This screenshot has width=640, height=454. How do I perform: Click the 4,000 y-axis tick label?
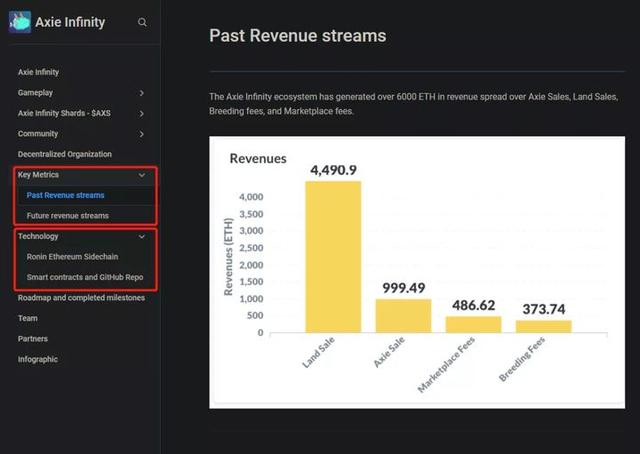tap(251, 197)
